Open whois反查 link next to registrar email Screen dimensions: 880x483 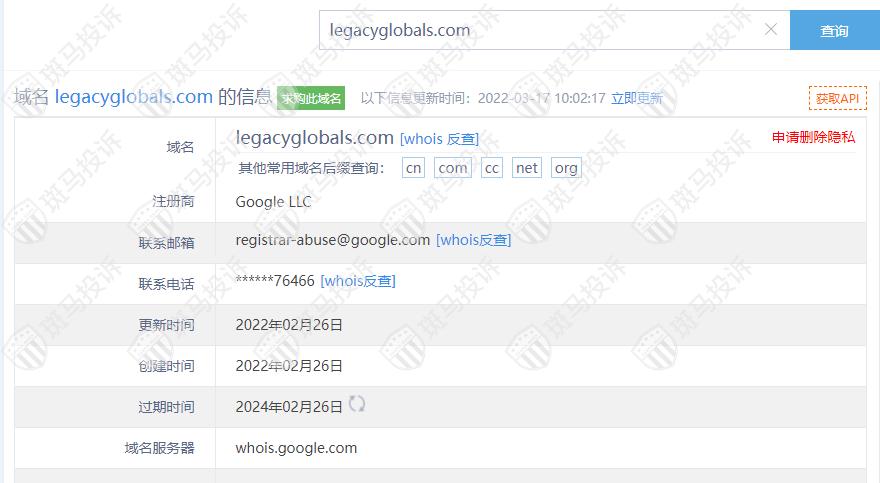[474, 240]
